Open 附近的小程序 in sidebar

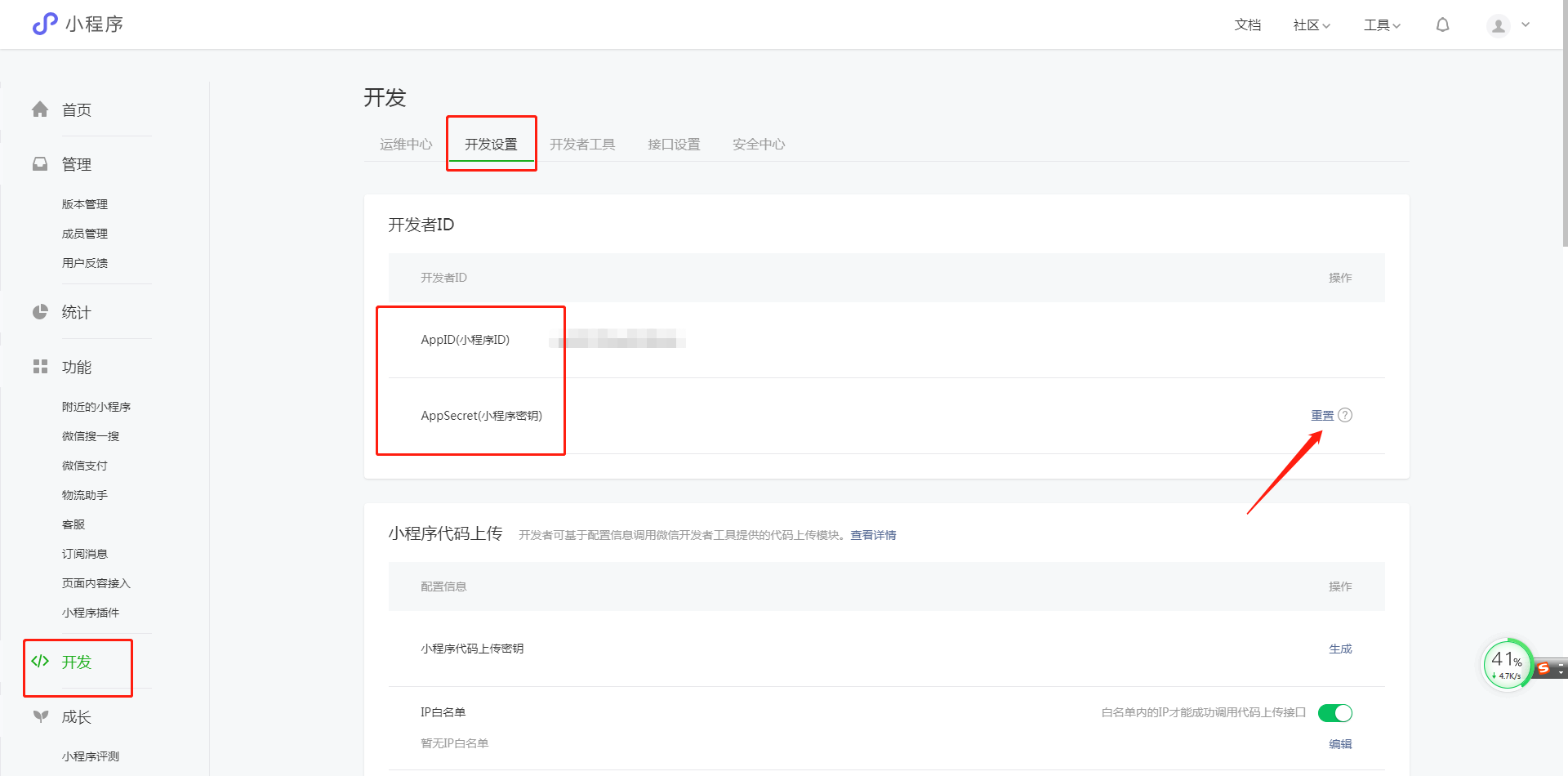coord(96,407)
